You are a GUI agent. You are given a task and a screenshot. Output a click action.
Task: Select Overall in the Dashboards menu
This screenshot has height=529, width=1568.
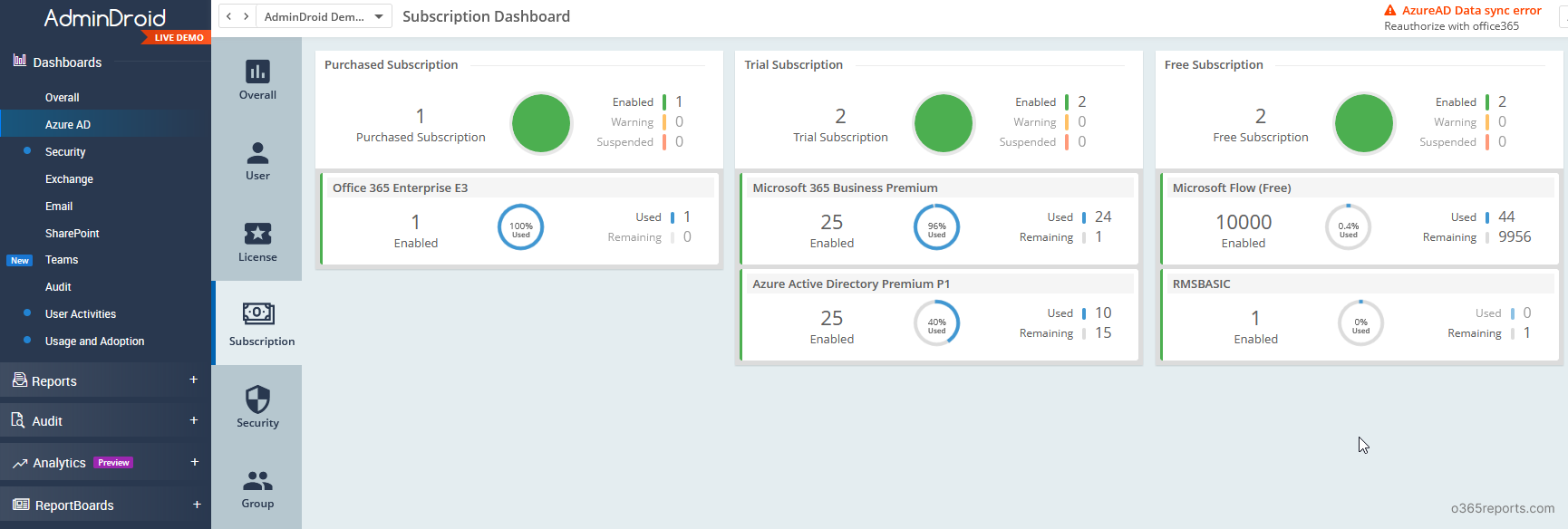pyautogui.click(x=63, y=98)
